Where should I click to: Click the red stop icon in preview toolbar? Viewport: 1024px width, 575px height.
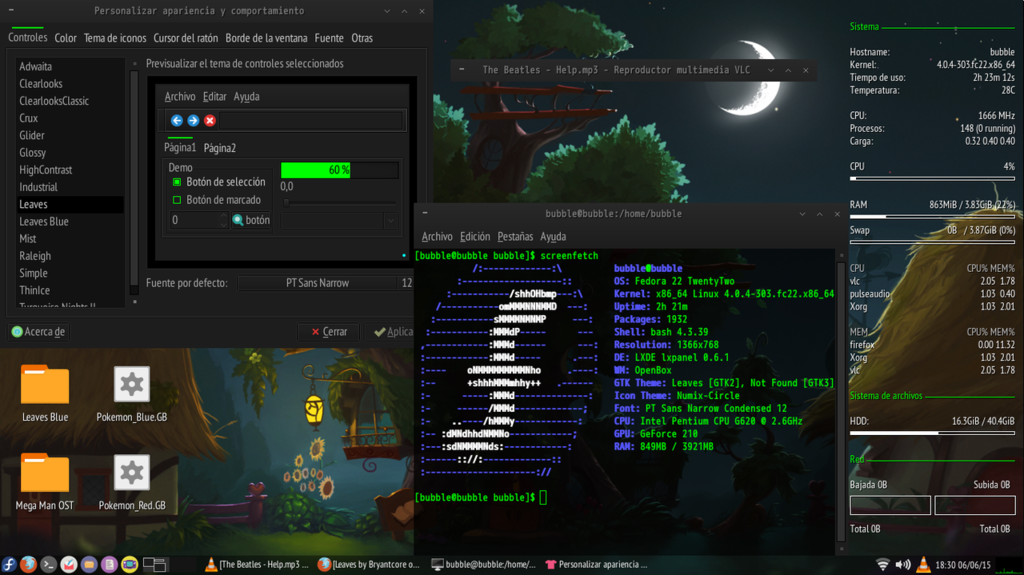[210, 120]
